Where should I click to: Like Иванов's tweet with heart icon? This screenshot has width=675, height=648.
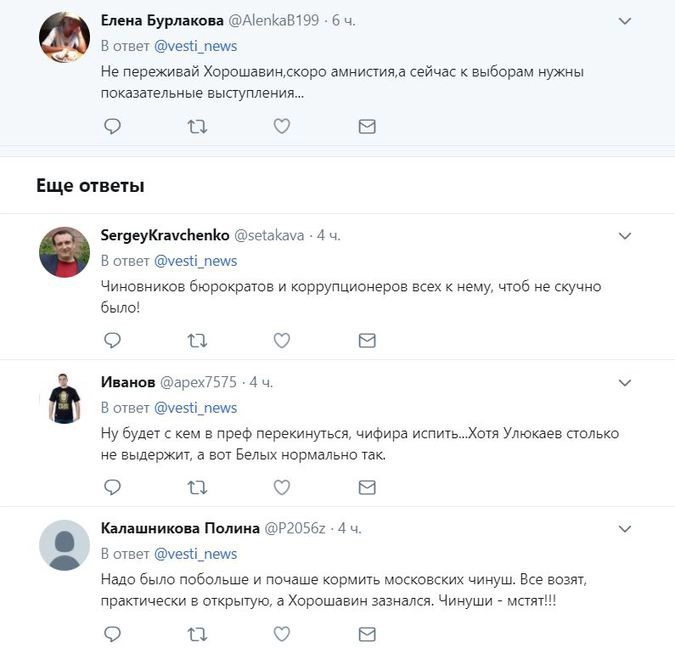pyautogui.click(x=282, y=487)
